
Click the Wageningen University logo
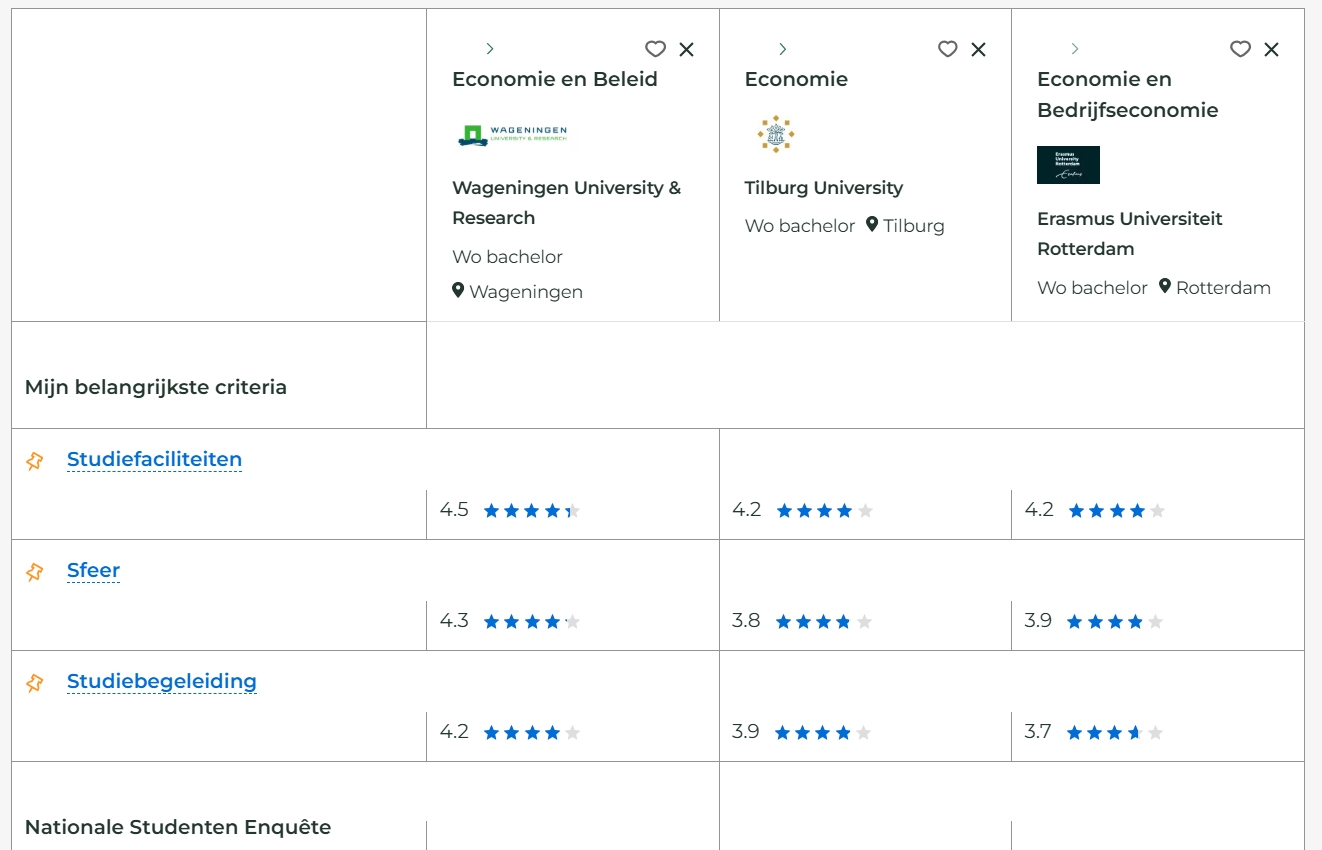click(x=512, y=135)
